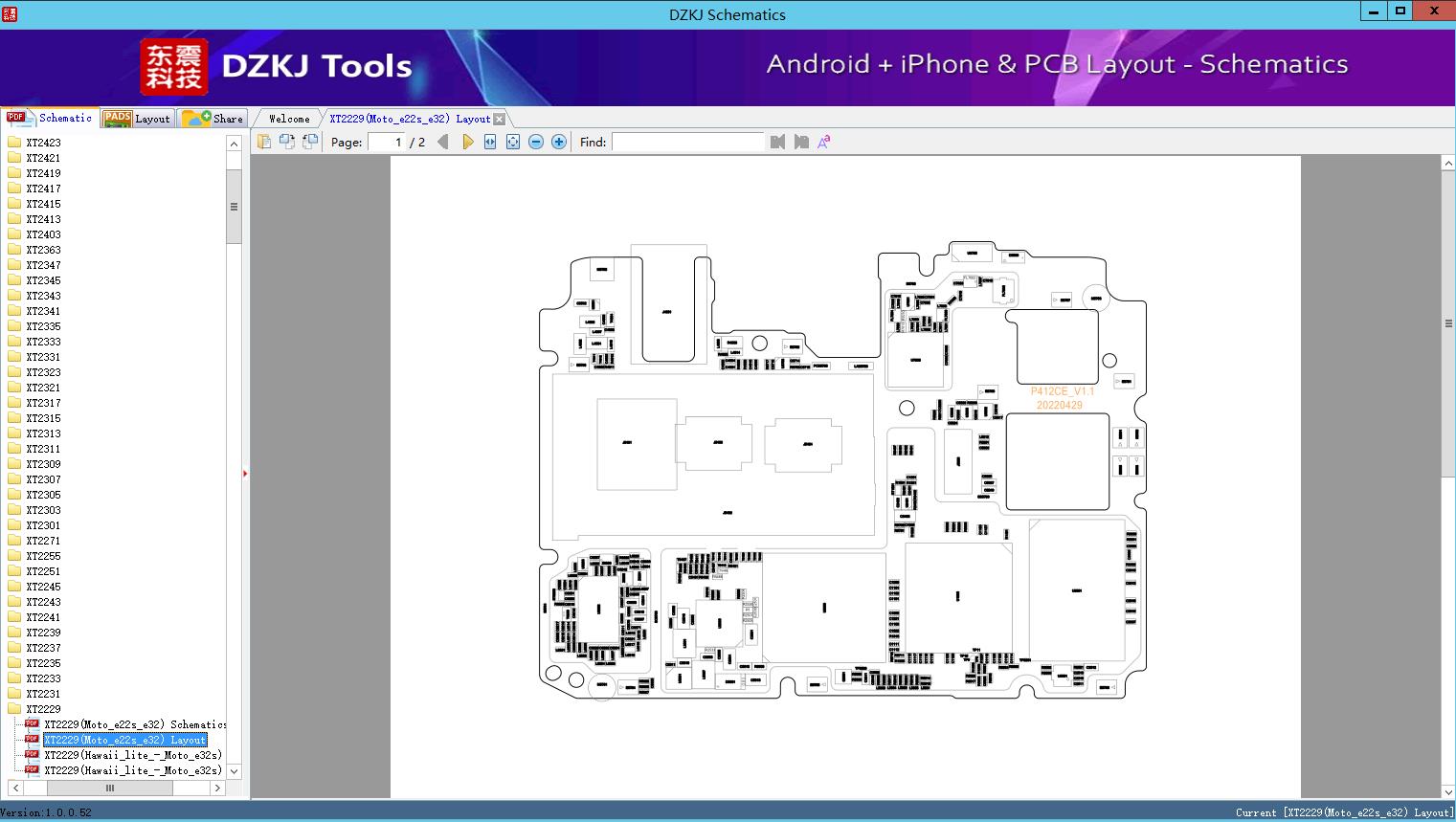The height and width of the screenshot is (822, 1456).
Task: Click the next page arrow icon
Action: click(x=467, y=142)
